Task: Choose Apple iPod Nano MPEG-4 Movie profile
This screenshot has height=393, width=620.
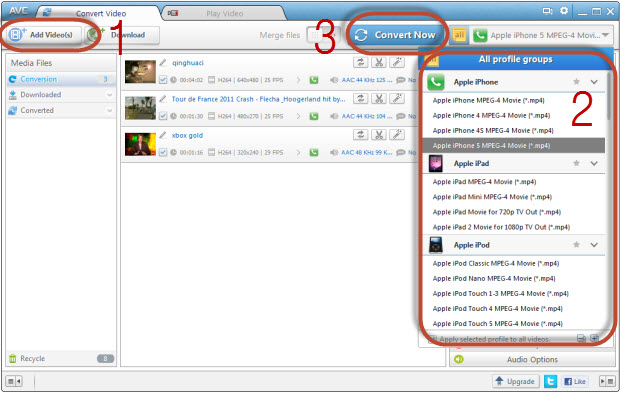Action: pos(514,278)
